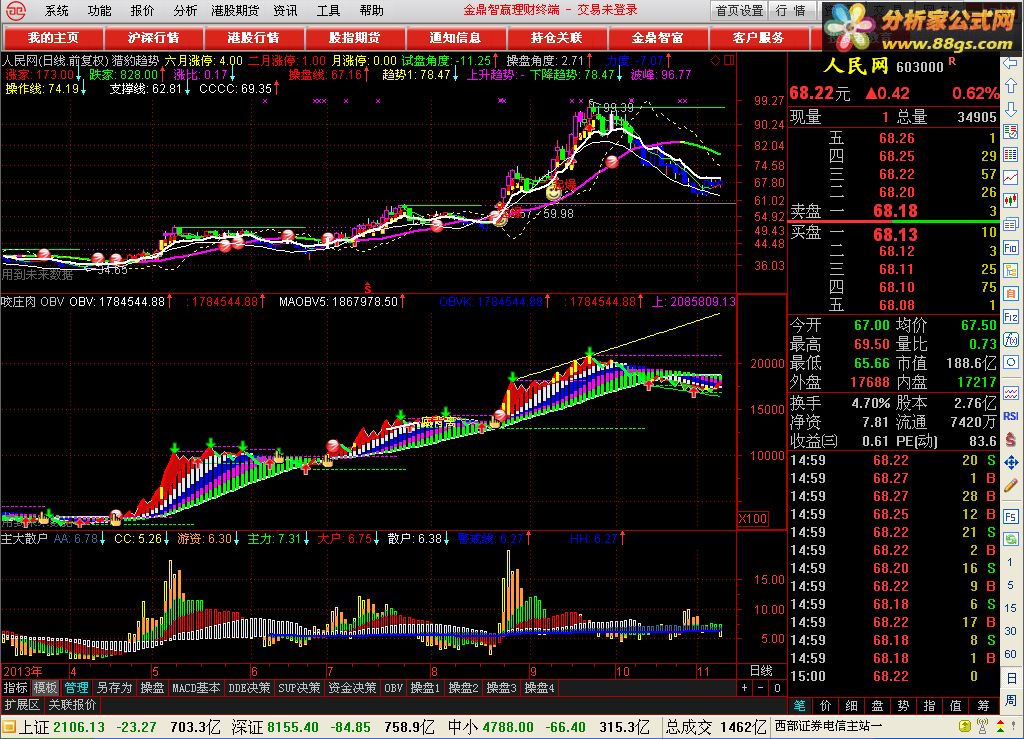Click the orange 自 self-select stock icon

coord(1010,294)
